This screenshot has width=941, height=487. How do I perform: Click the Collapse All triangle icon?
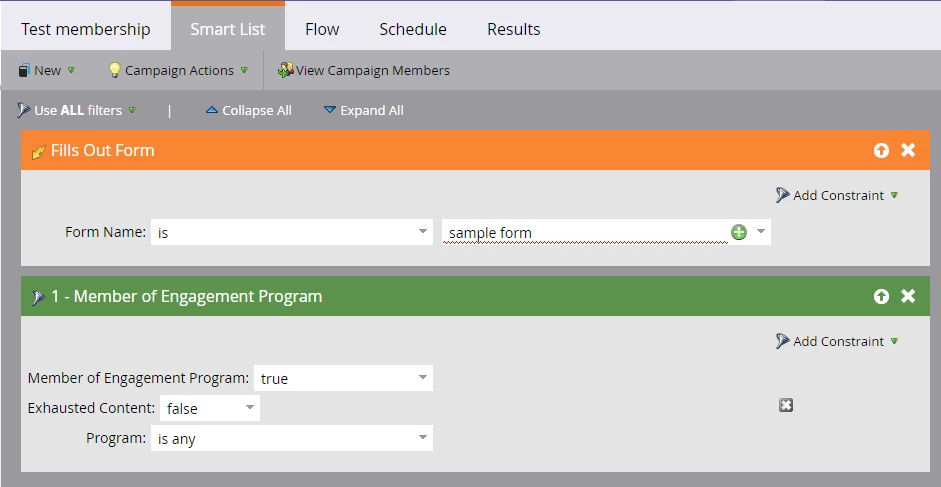point(211,110)
